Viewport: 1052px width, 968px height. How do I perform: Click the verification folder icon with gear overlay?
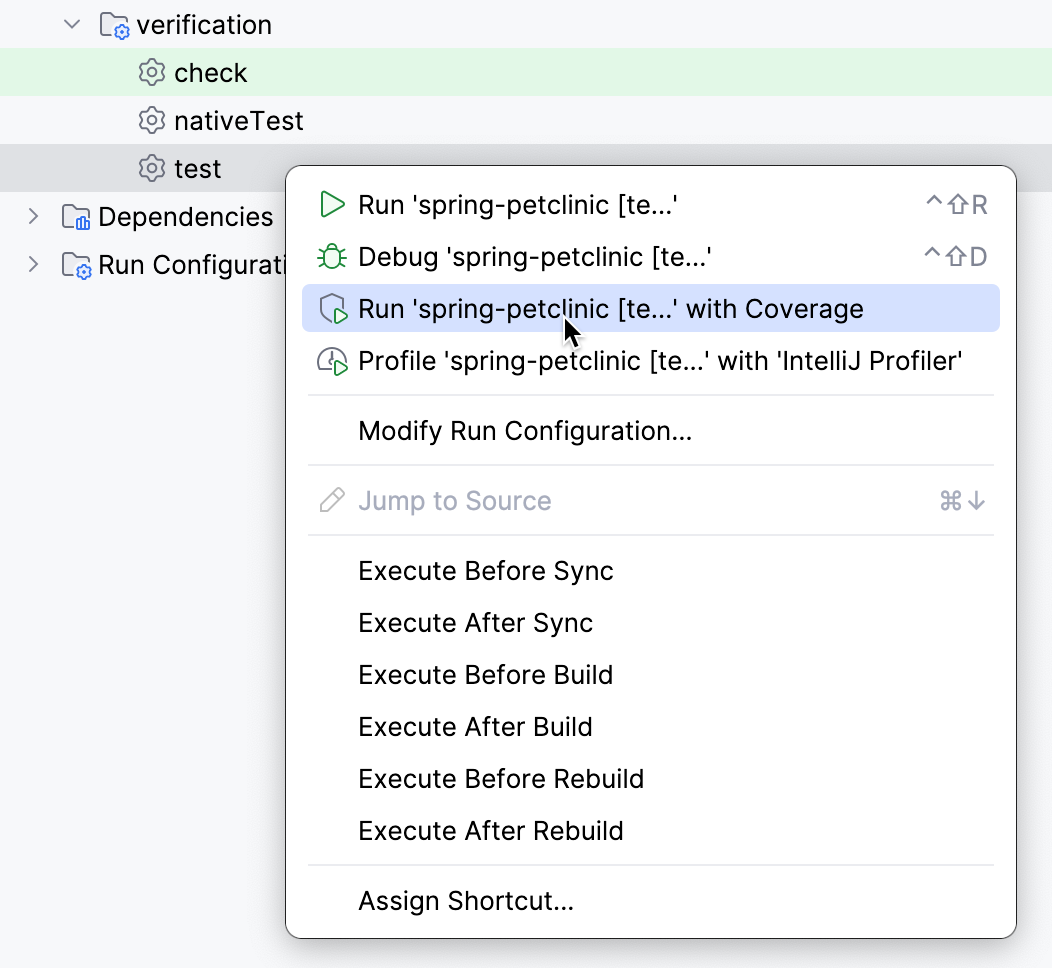tap(113, 24)
